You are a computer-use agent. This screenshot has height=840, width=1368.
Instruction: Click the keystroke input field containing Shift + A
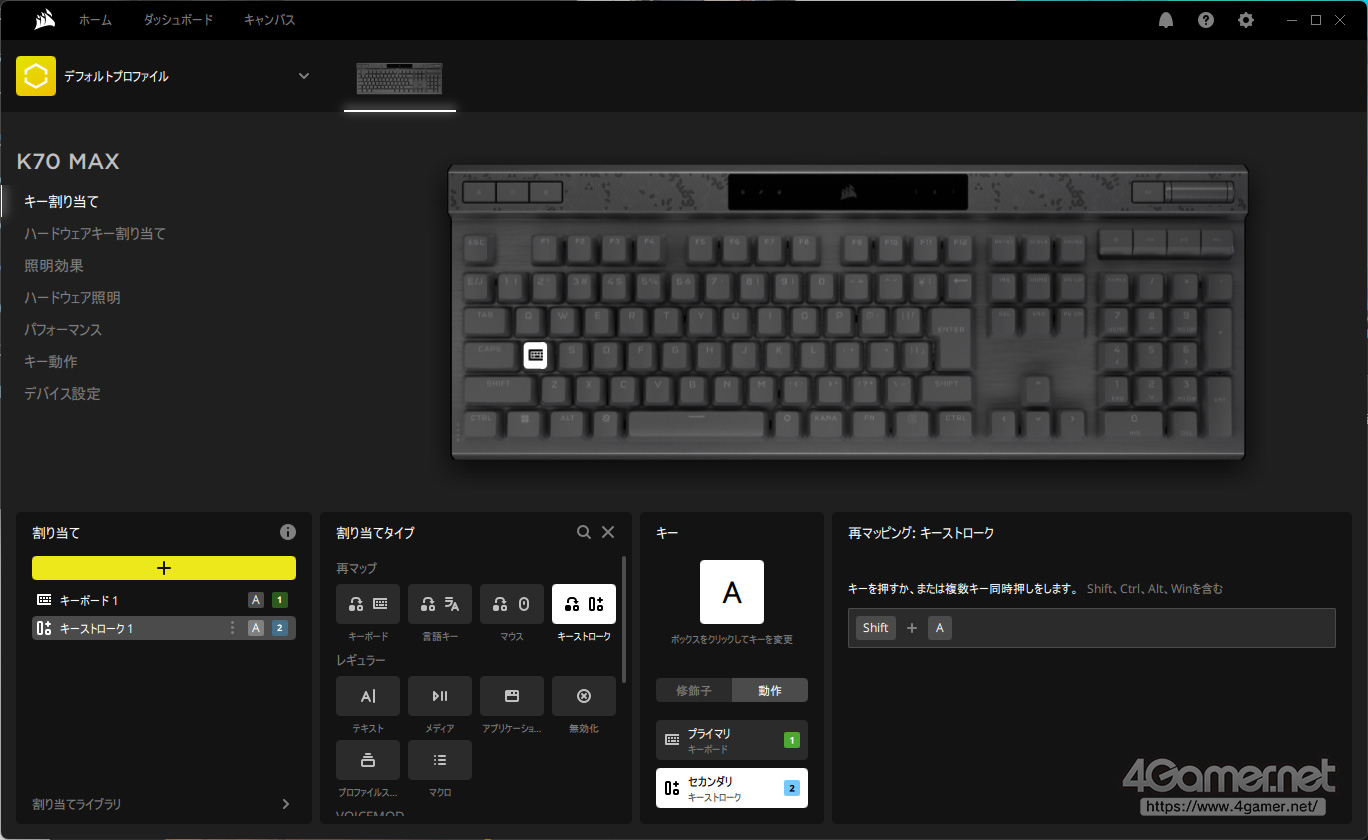click(x=1092, y=628)
